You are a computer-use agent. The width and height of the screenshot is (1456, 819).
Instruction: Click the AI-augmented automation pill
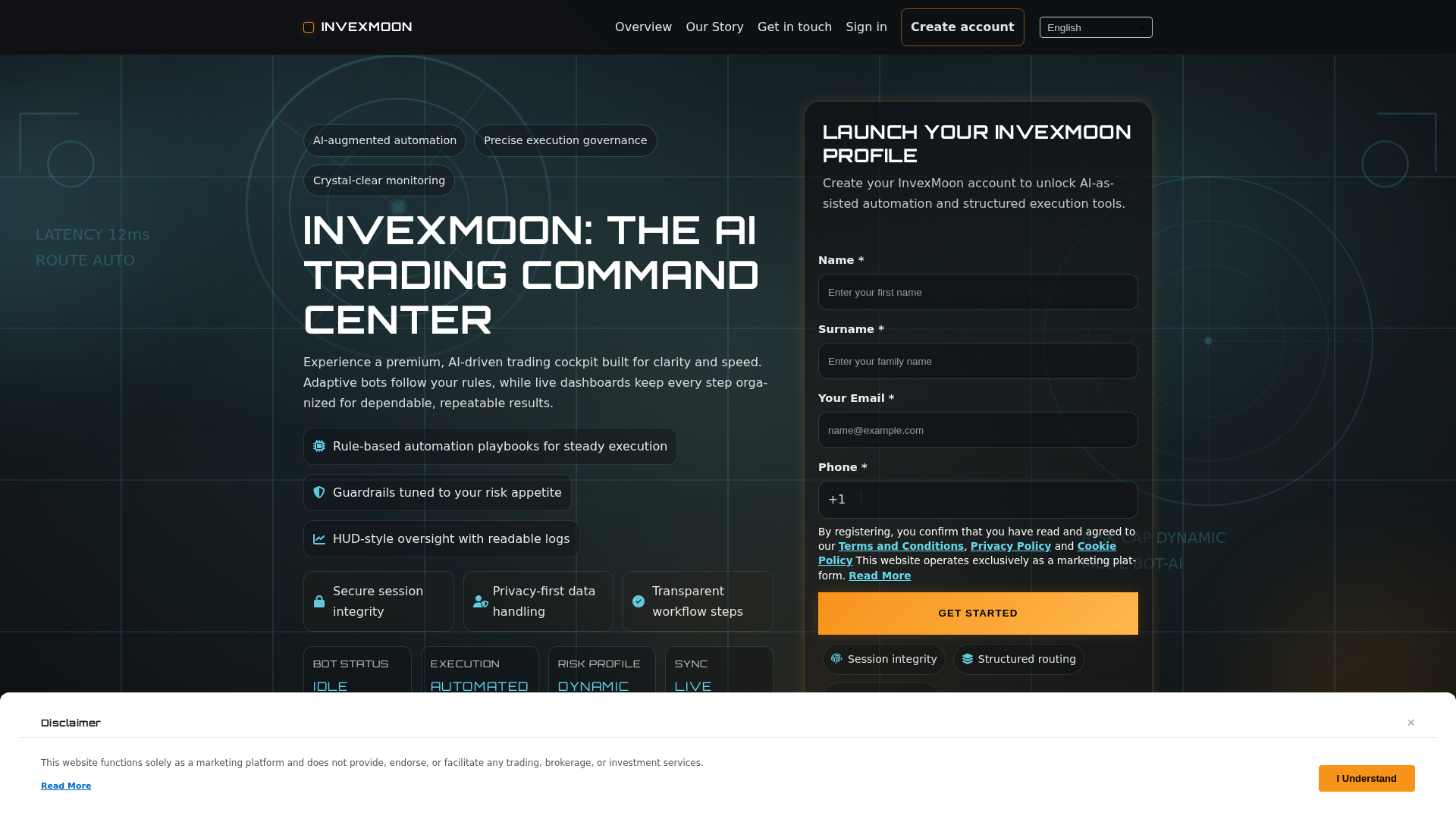pos(384,141)
